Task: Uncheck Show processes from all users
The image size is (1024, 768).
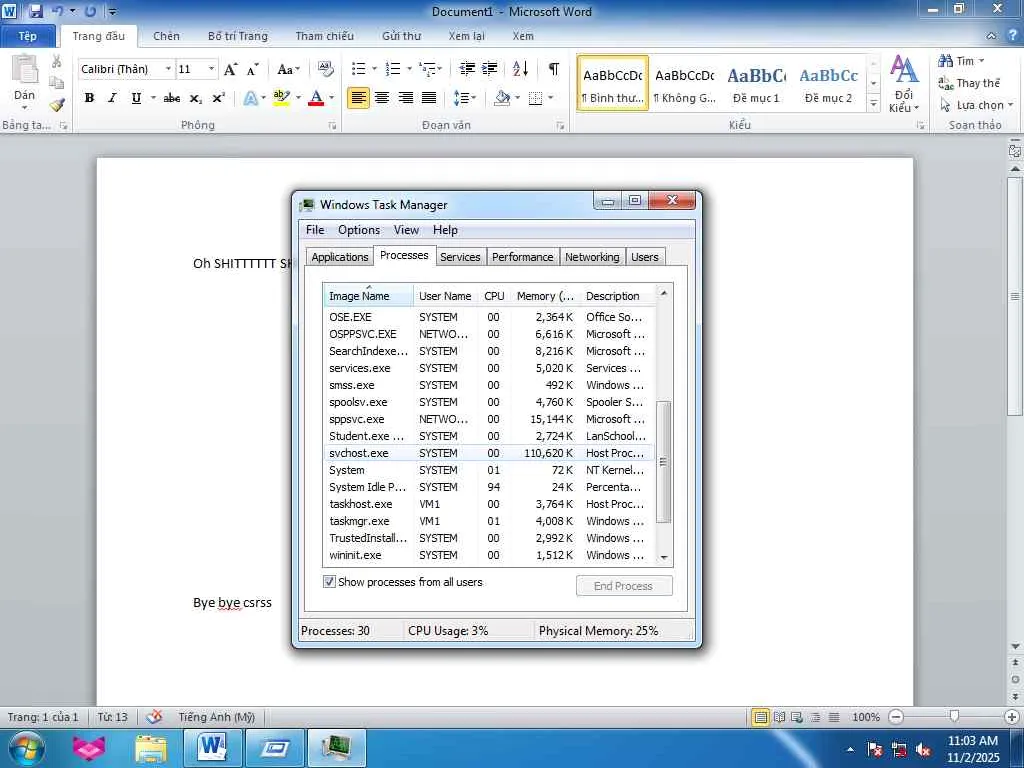Action: (330, 582)
